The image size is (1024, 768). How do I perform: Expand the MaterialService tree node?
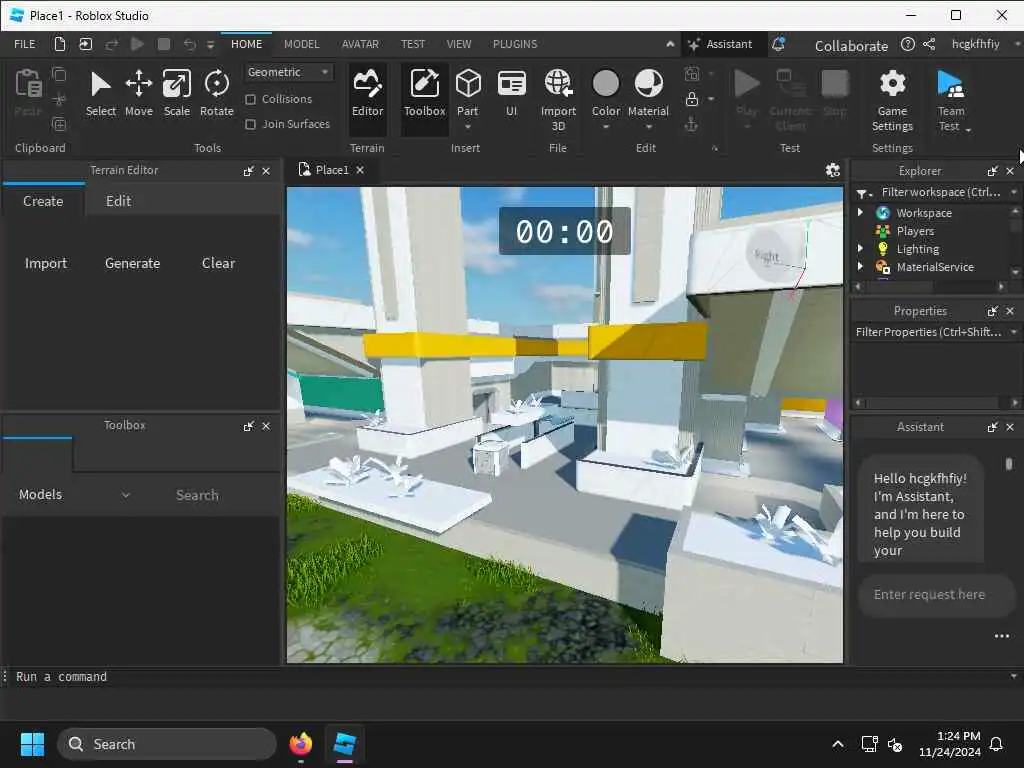point(860,266)
